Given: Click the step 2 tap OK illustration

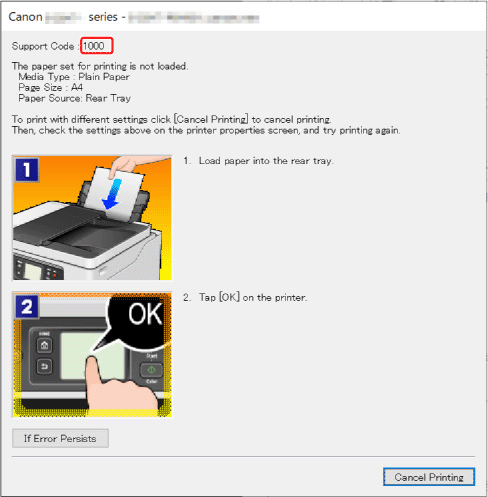Looking at the screenshot, I should pyautogui.click(x=92, y=355).
